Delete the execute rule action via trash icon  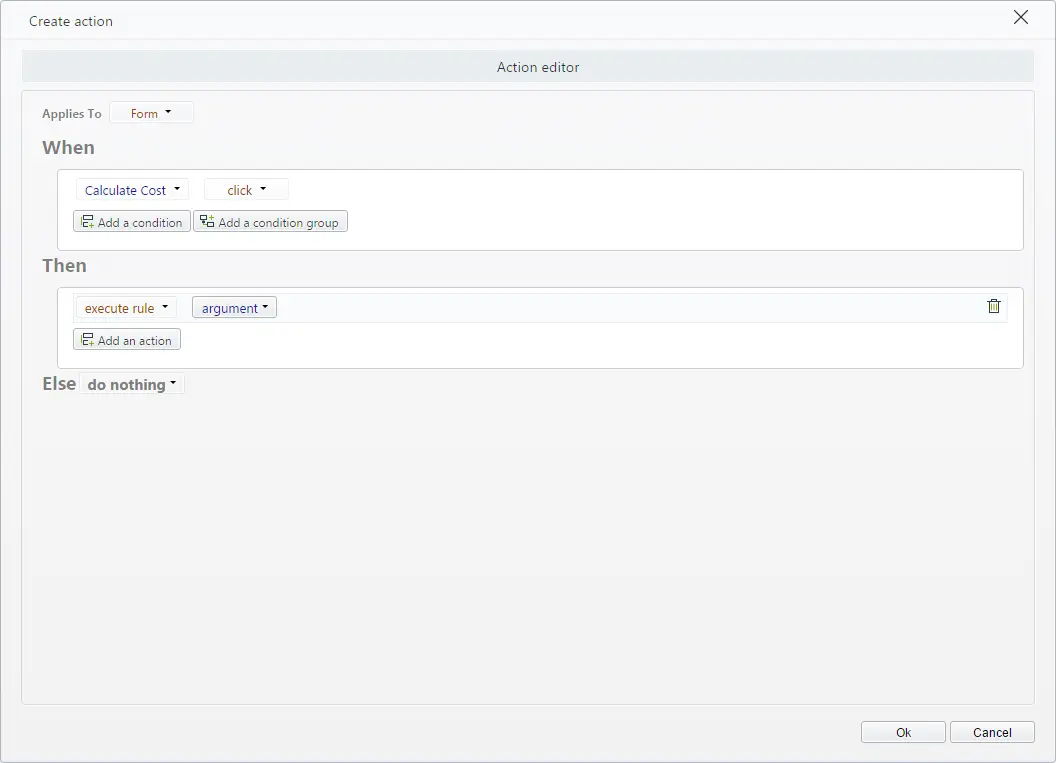pos(993,306)
